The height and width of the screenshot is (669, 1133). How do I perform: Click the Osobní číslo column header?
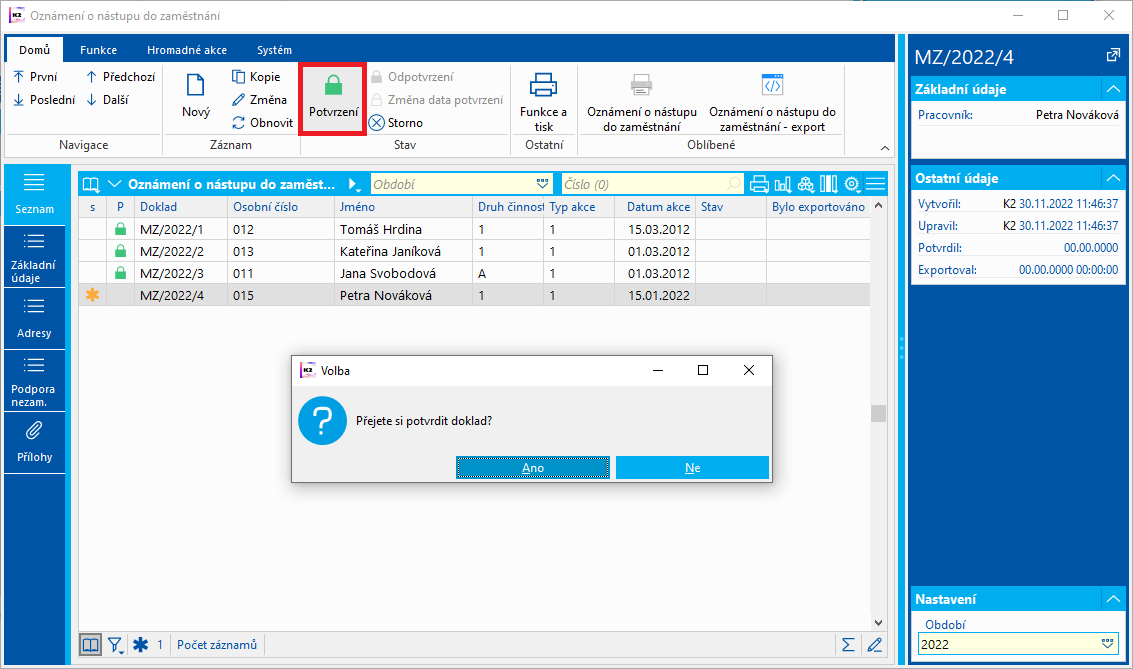[x=281, y=207]
